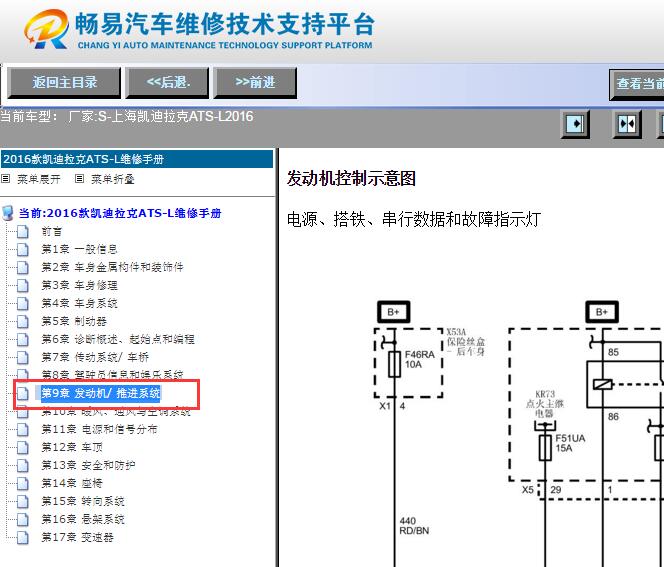The width and height of the screenshot is (664, 567).
Task: Click the page icon beside 第16章
Action: [23, 519]
